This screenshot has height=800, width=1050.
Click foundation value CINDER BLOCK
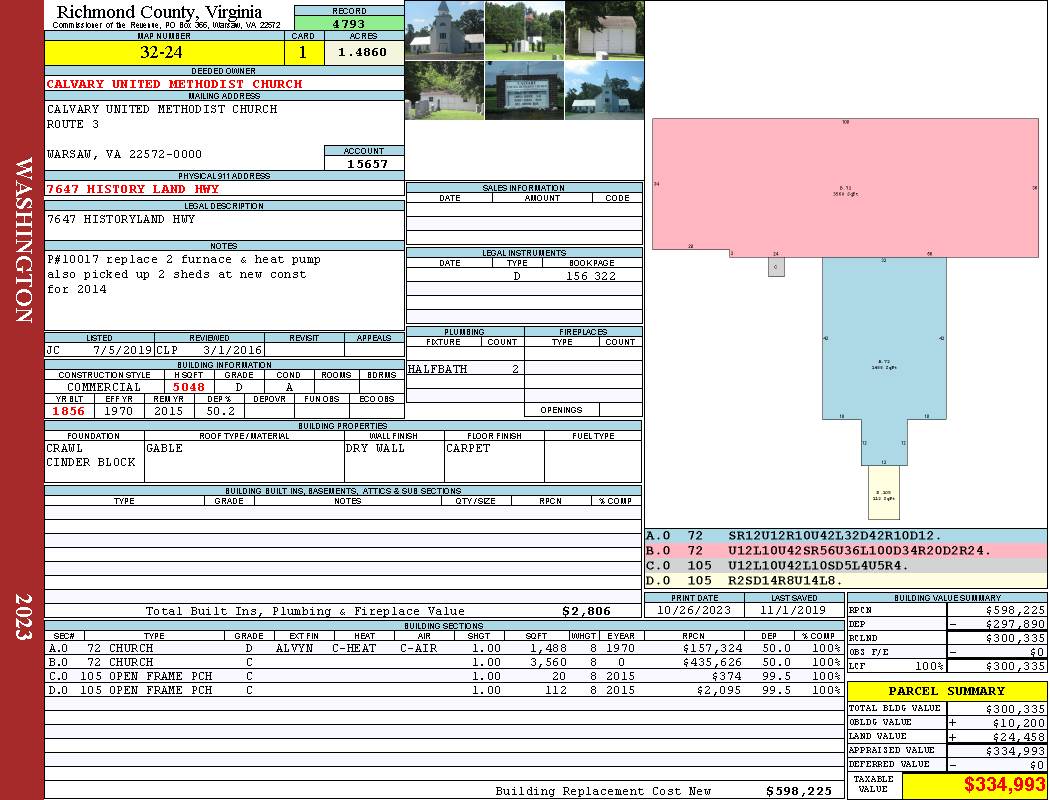point(91,462)
